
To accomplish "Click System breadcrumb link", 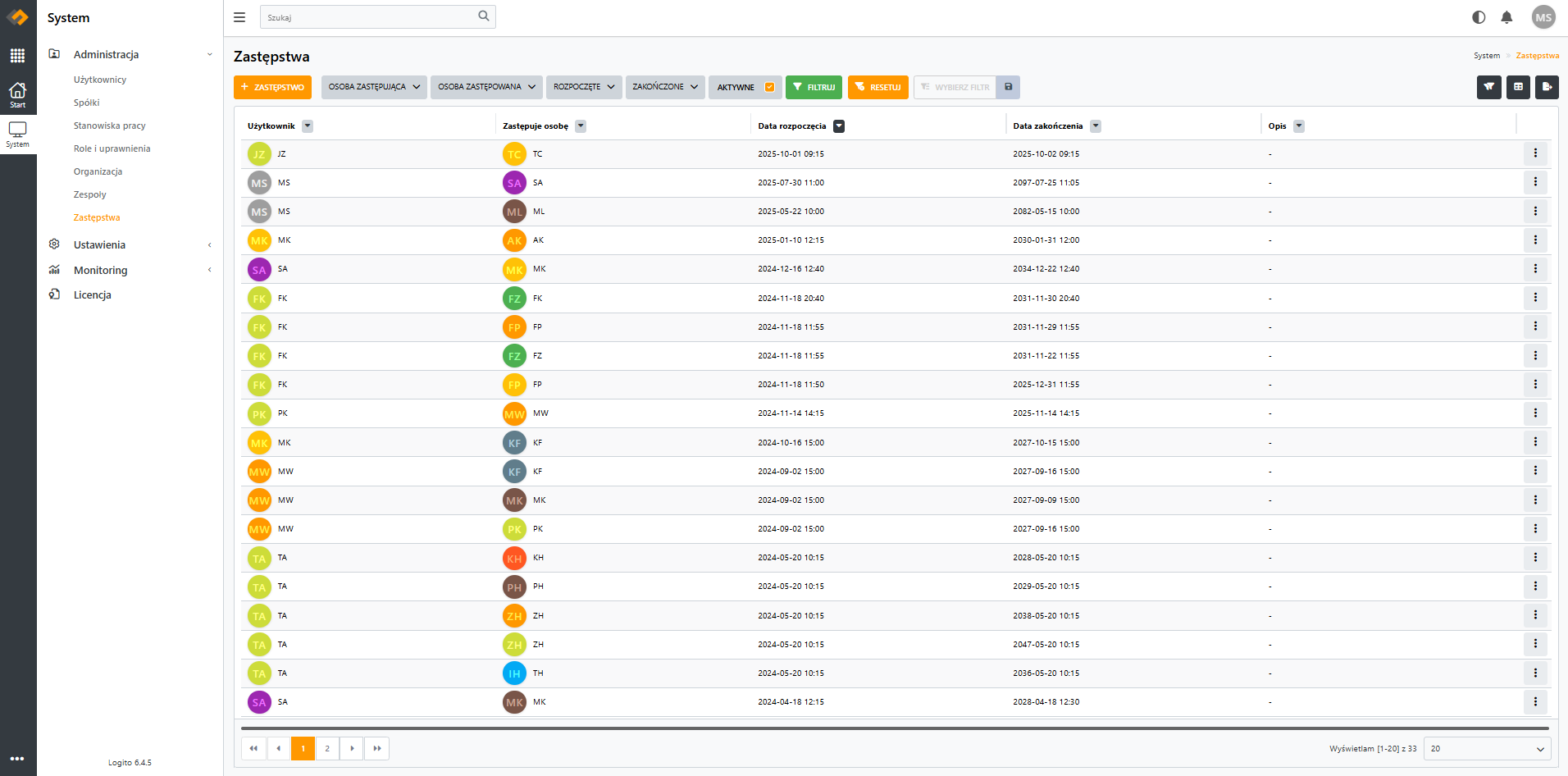I will 1487,56.
